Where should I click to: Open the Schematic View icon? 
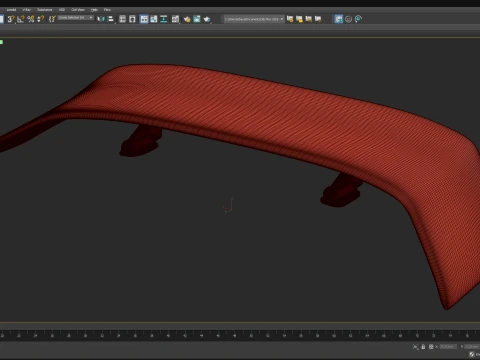(x=164, y=19)
